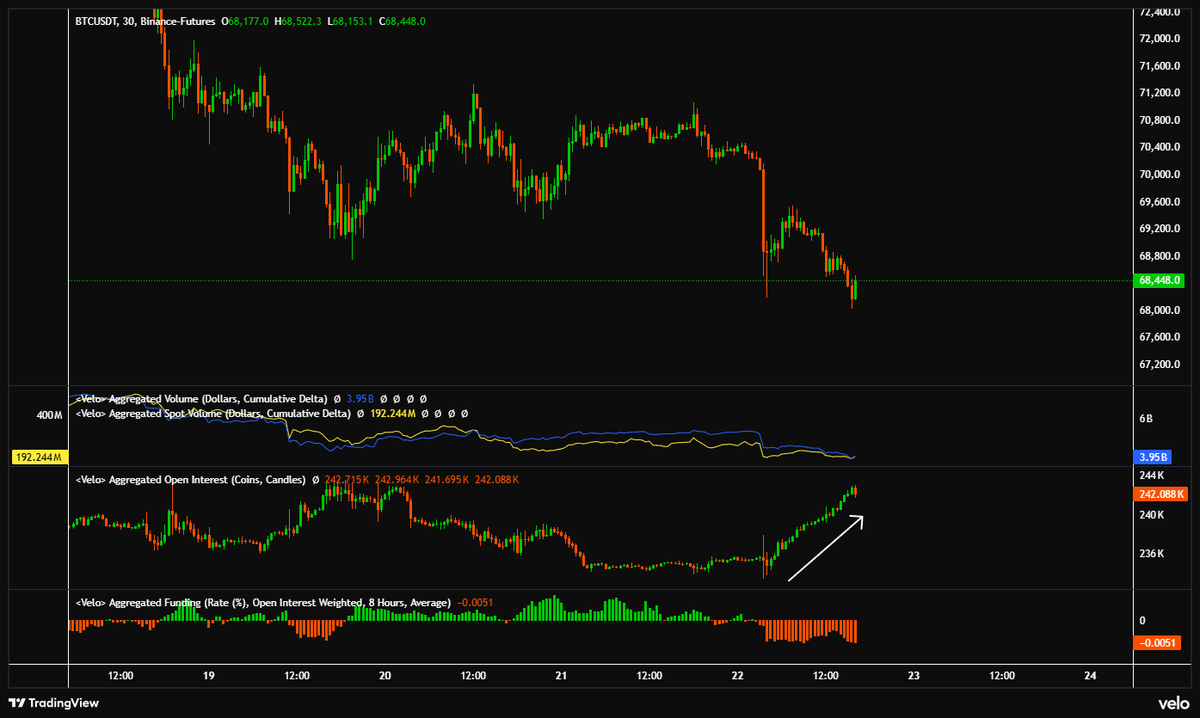Click the 67,600.0 price axis label
1200x718 pixels.
click(x=1161, y=337)
